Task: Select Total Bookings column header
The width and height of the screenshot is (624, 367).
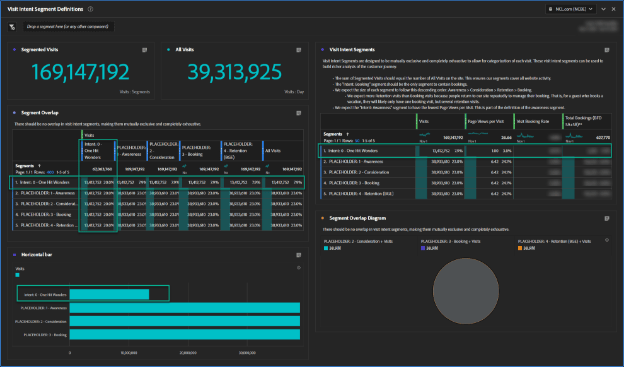Action: [587, 121]
